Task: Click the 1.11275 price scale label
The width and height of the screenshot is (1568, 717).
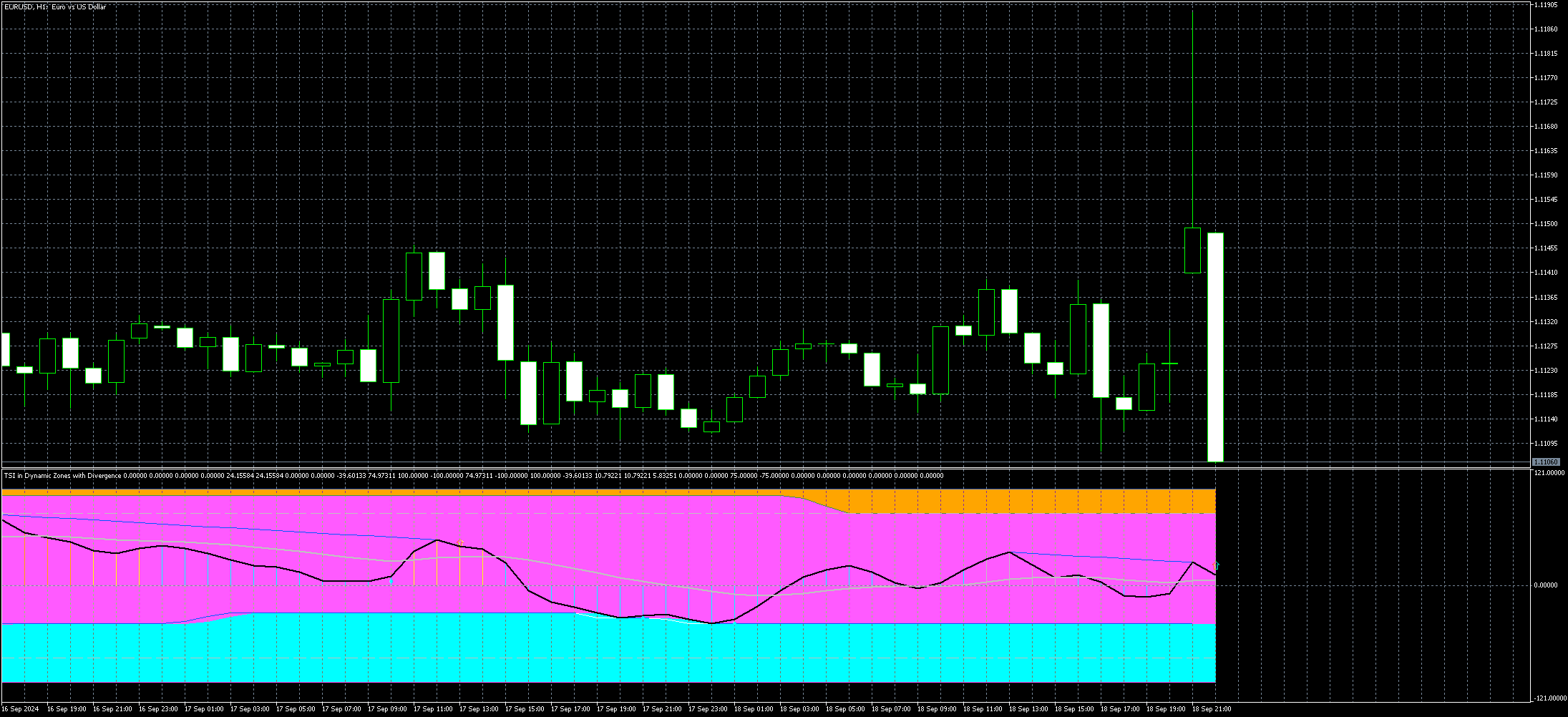Action: coord(1546,346)
